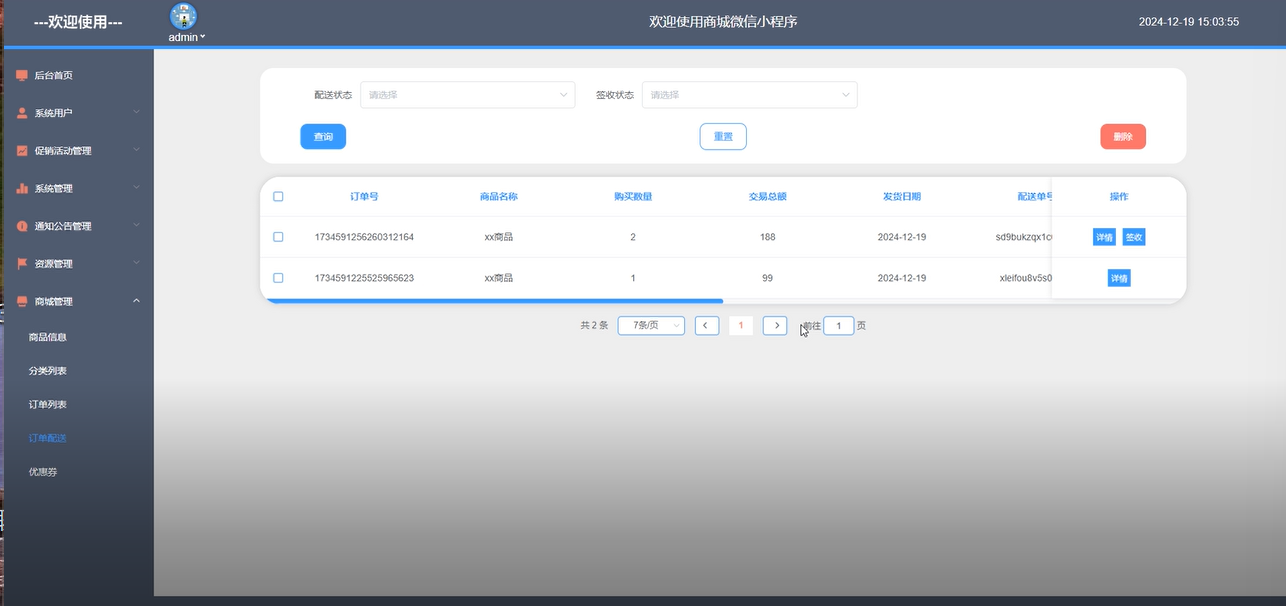
Task: Open the 配送状态 dropdown
Action: point(468,95)
